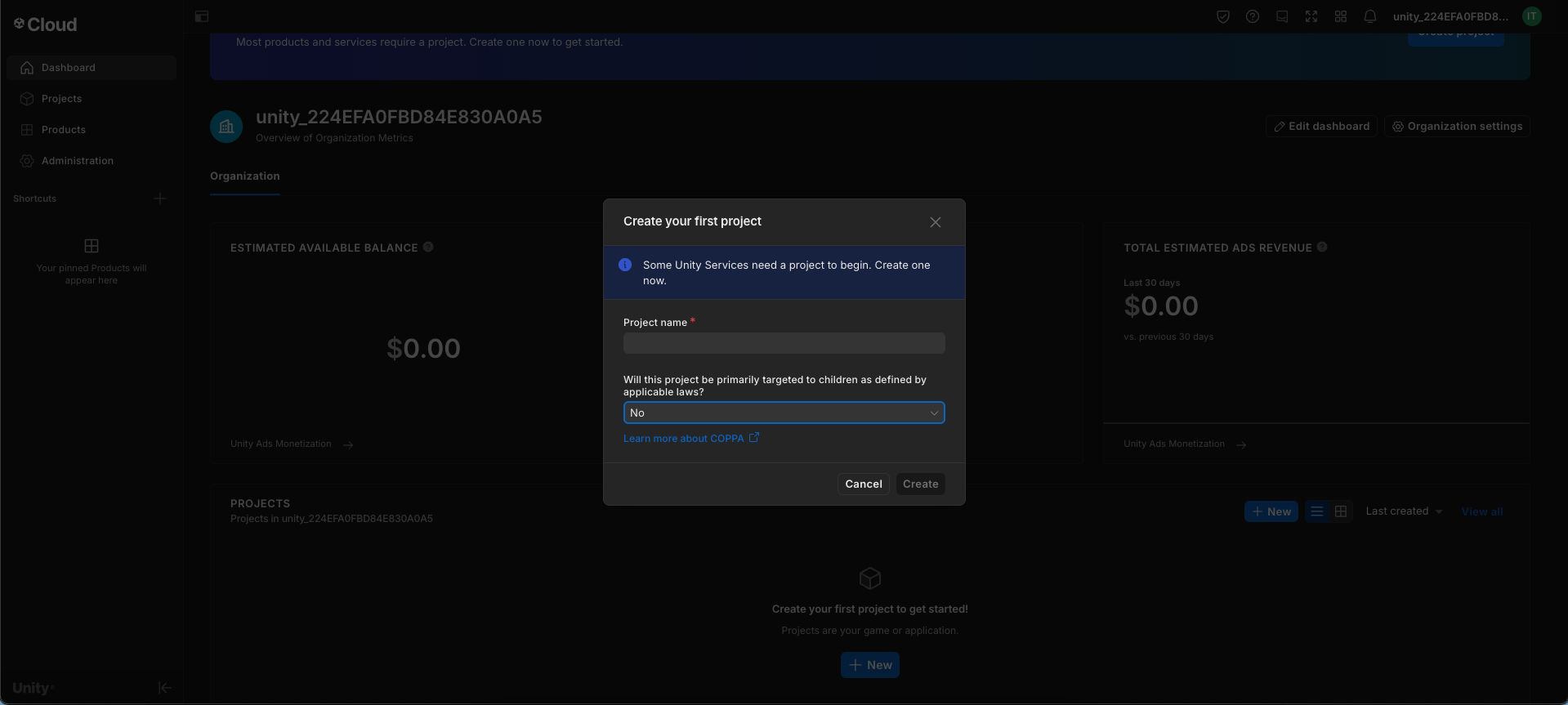Add a shortcut with the plus icon
Viewport: 1568px width, 705px height.
(160, 199)
